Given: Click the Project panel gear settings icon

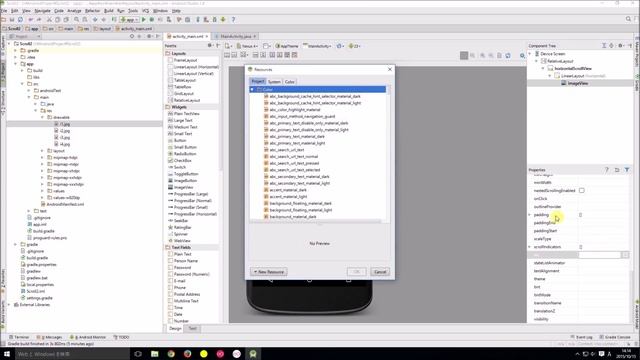Looking at the screenshot, I should pos(149,36).
